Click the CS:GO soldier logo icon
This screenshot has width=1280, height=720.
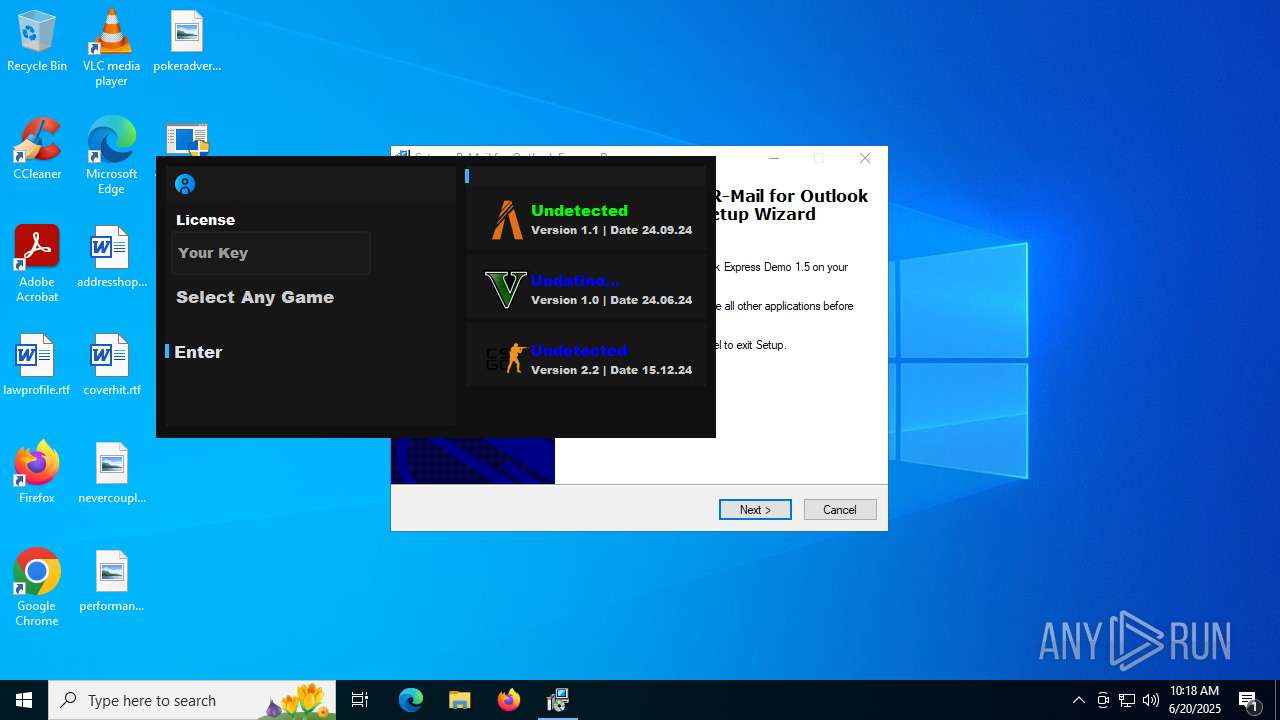[506, 358]
